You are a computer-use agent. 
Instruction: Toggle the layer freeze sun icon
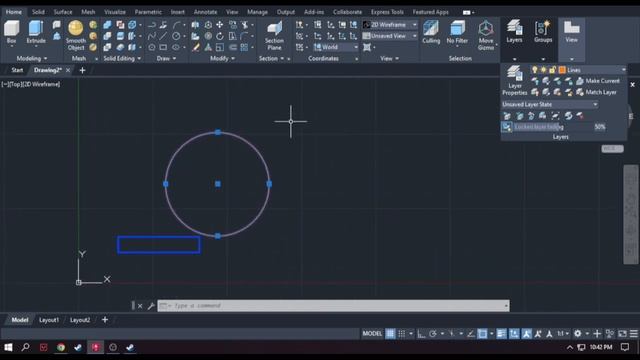pyautogui.click(x=543, y=70)
